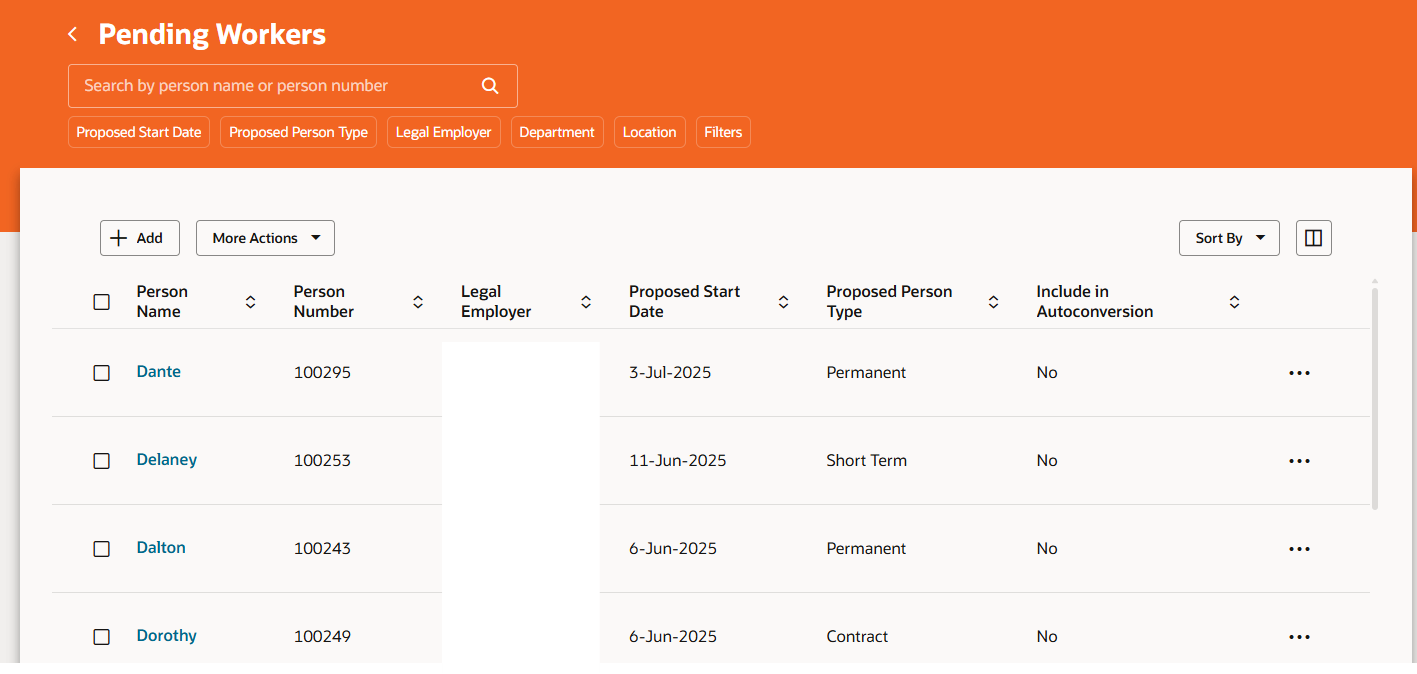
Task: Open the More Actions dropdown
Action: click(265, 238)
